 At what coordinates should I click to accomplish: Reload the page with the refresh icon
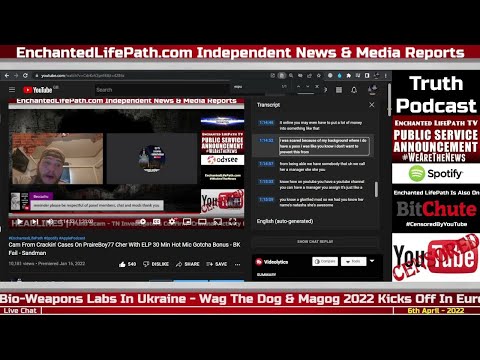(25, 76)
